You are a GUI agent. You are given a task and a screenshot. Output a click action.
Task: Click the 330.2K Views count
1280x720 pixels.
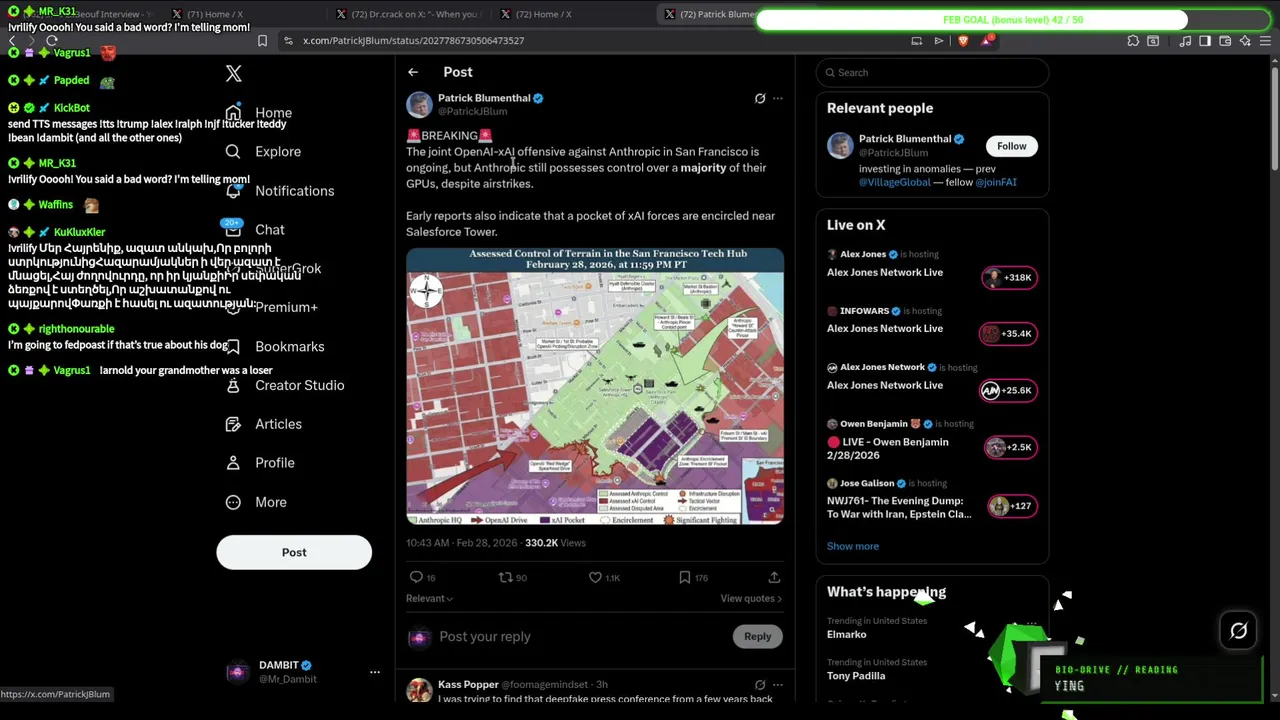tap(555, 543)
